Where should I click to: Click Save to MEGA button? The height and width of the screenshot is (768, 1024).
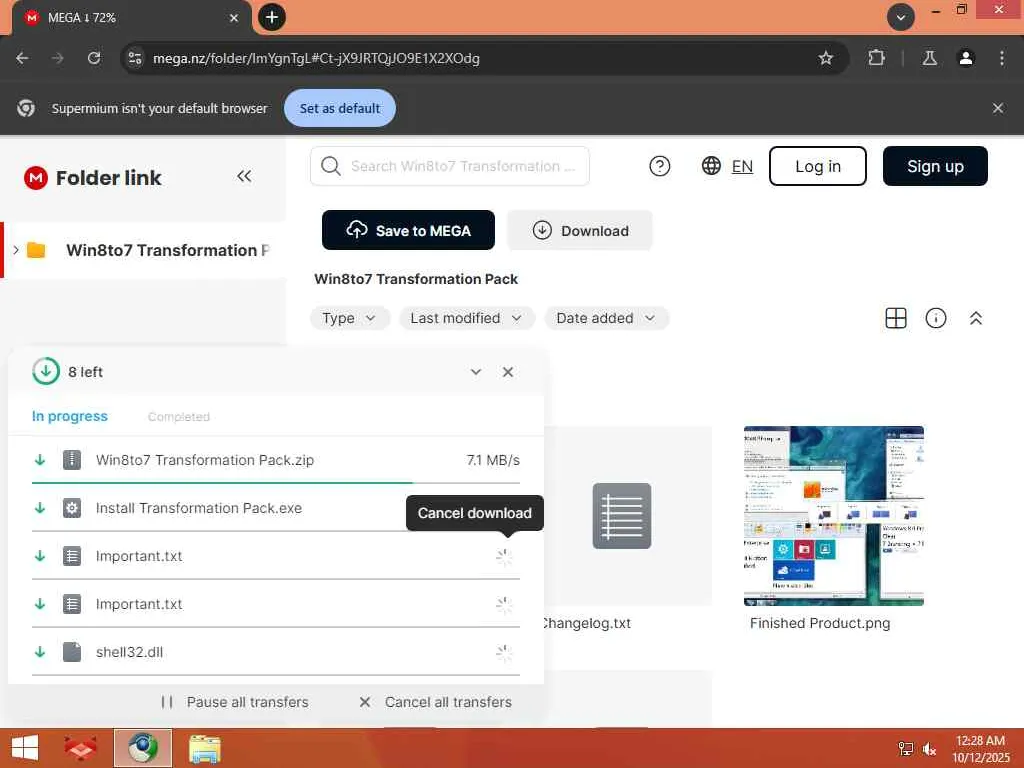pos(408,230)
